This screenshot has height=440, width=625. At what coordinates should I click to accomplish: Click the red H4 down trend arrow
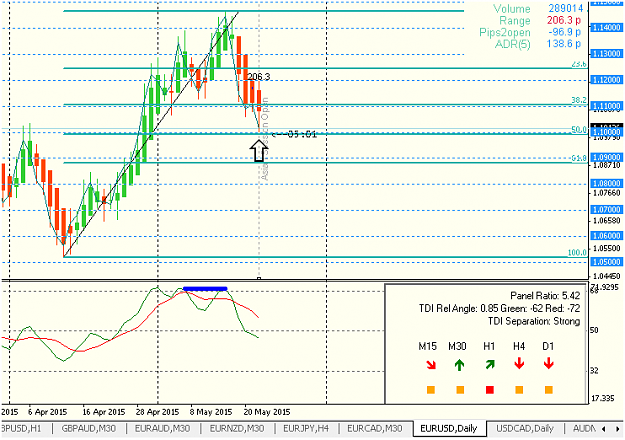pyautogui.click(x=519, y=363)
